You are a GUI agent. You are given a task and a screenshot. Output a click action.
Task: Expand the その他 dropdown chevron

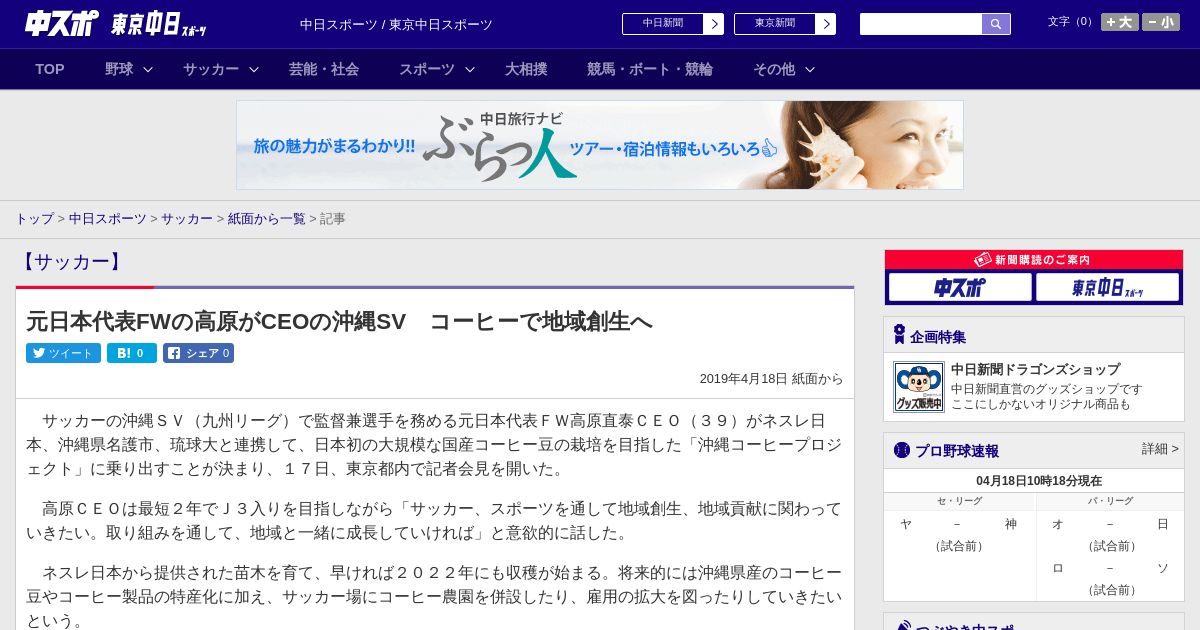click(x=810, y=69)
